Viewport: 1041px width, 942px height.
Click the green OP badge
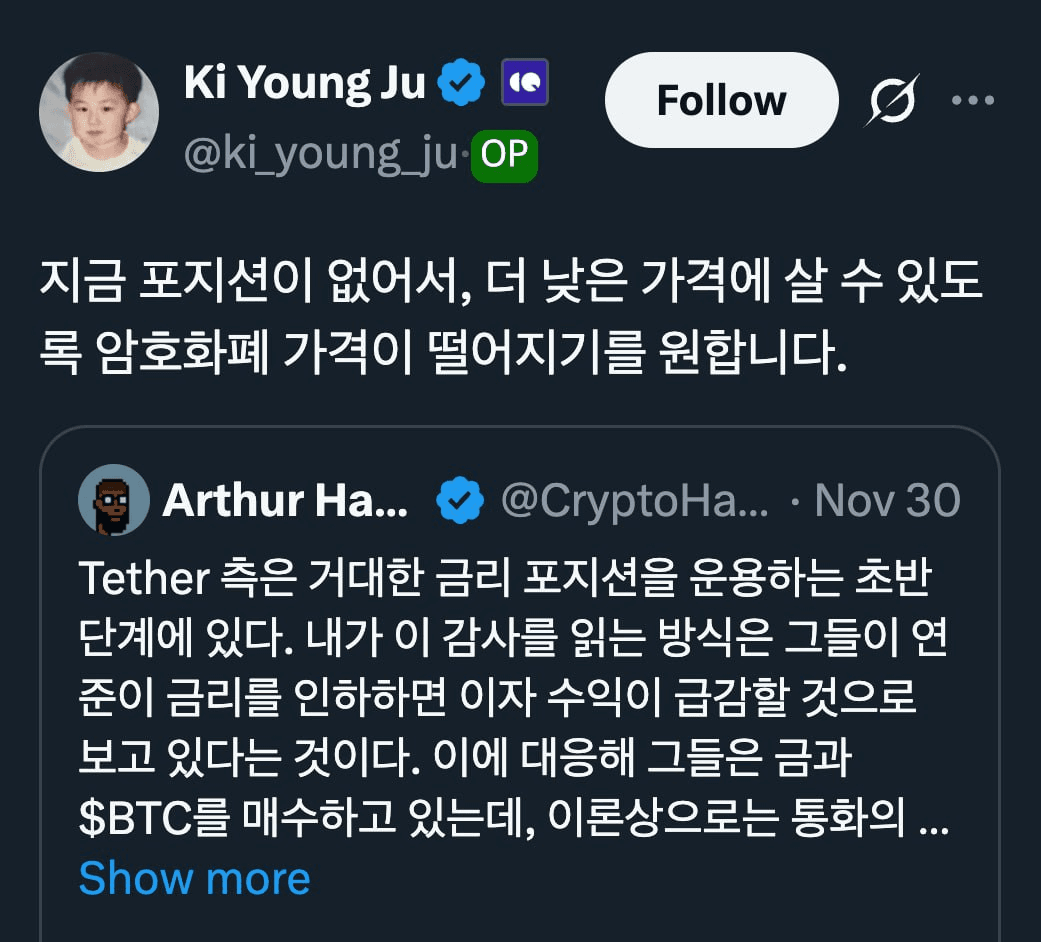pos(505,156)
